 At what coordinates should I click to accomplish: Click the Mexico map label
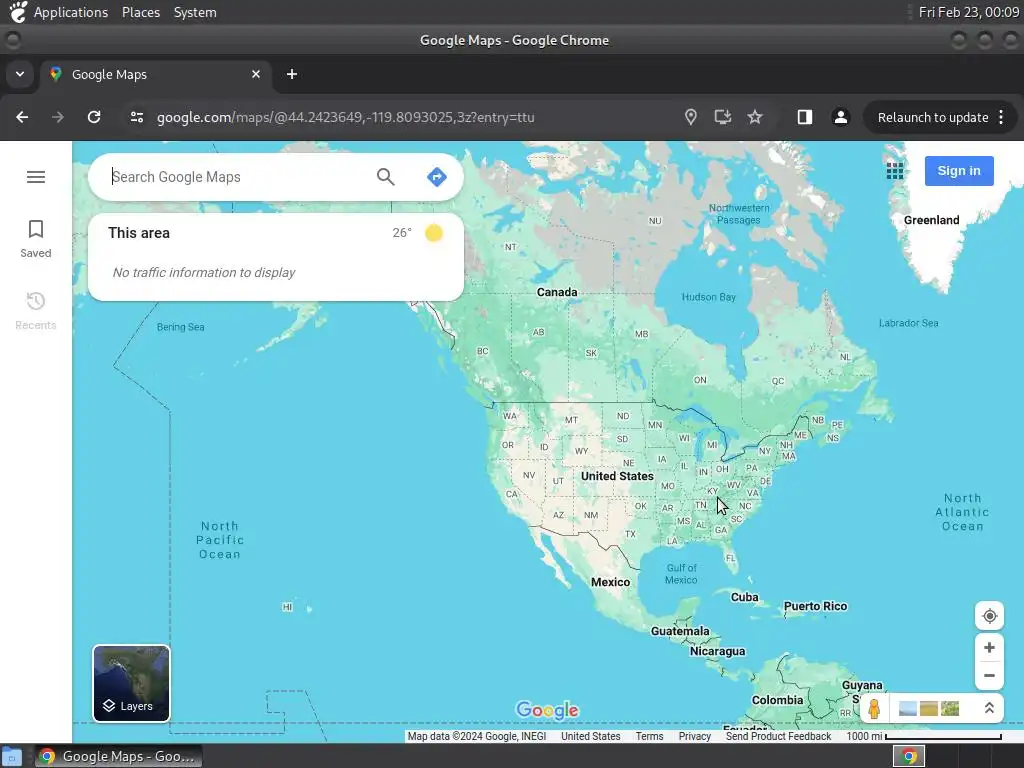point(611,582)
